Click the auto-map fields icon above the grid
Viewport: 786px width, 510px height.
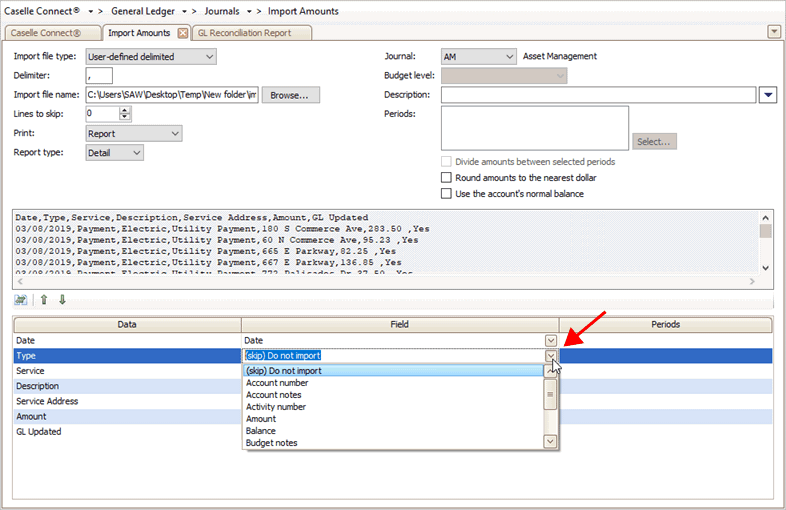click(20, 300)
